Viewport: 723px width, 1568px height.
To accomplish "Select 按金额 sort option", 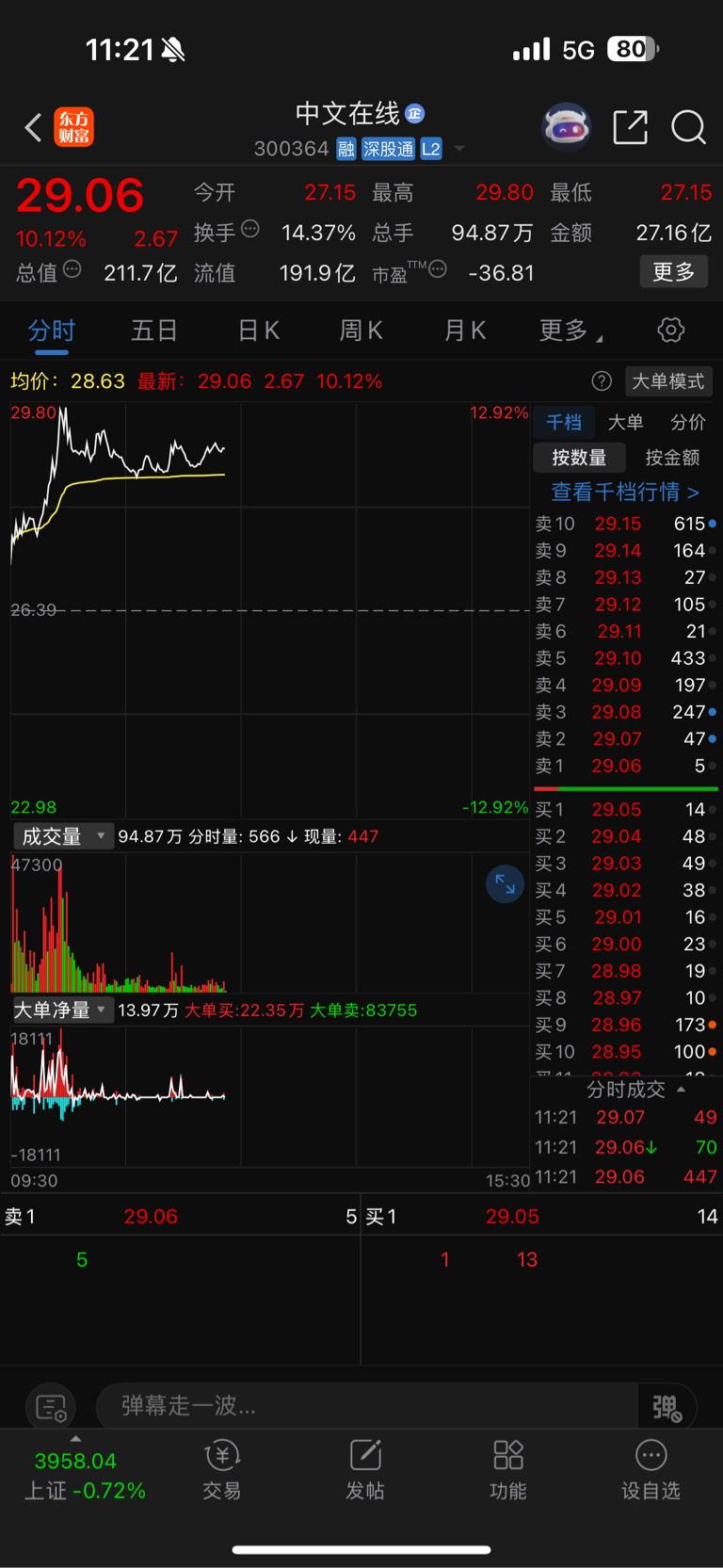I will (672, 458).
